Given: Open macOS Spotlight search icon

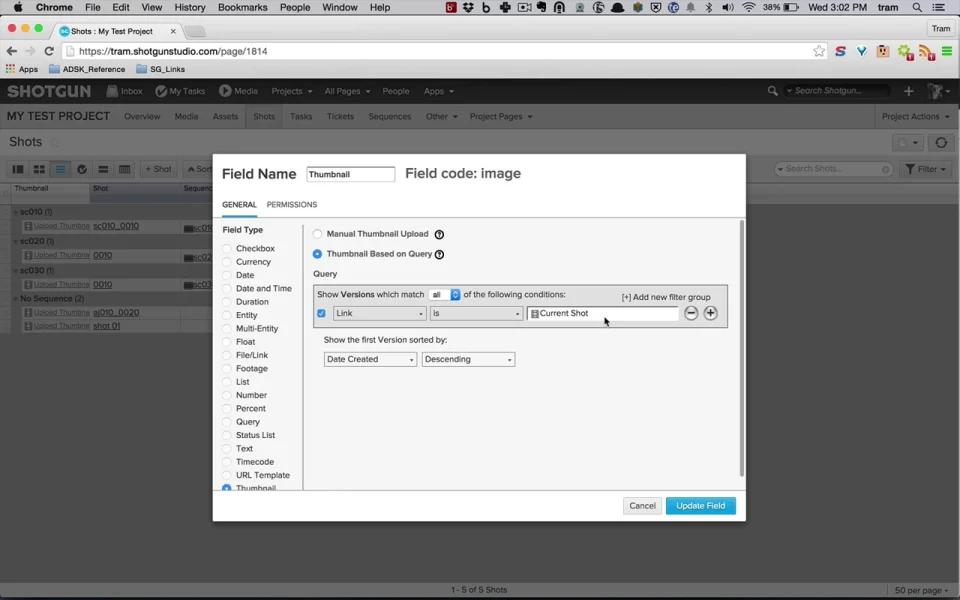Looking at the screenshot, I should click(917, 7).
